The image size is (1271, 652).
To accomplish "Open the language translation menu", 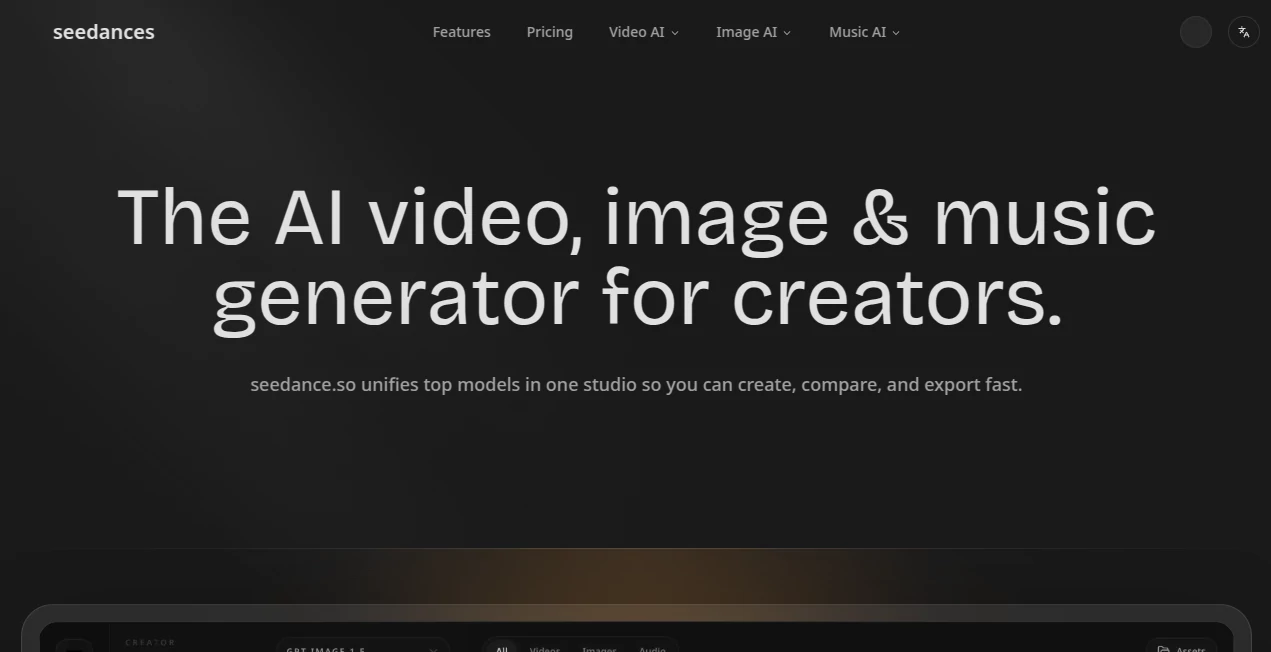I will [x=1243, y=31].
